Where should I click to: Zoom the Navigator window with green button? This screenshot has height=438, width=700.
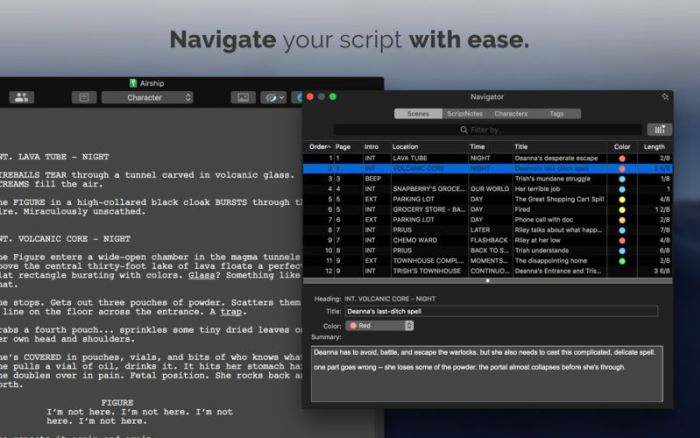click(x=333, y=97)
